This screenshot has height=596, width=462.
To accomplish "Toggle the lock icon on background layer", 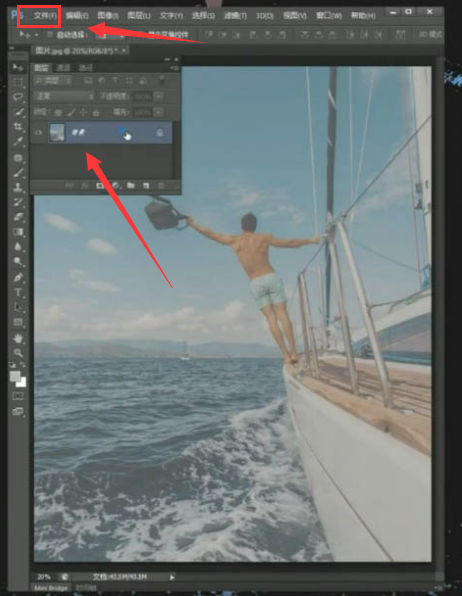I will click(x=160, y=132).
